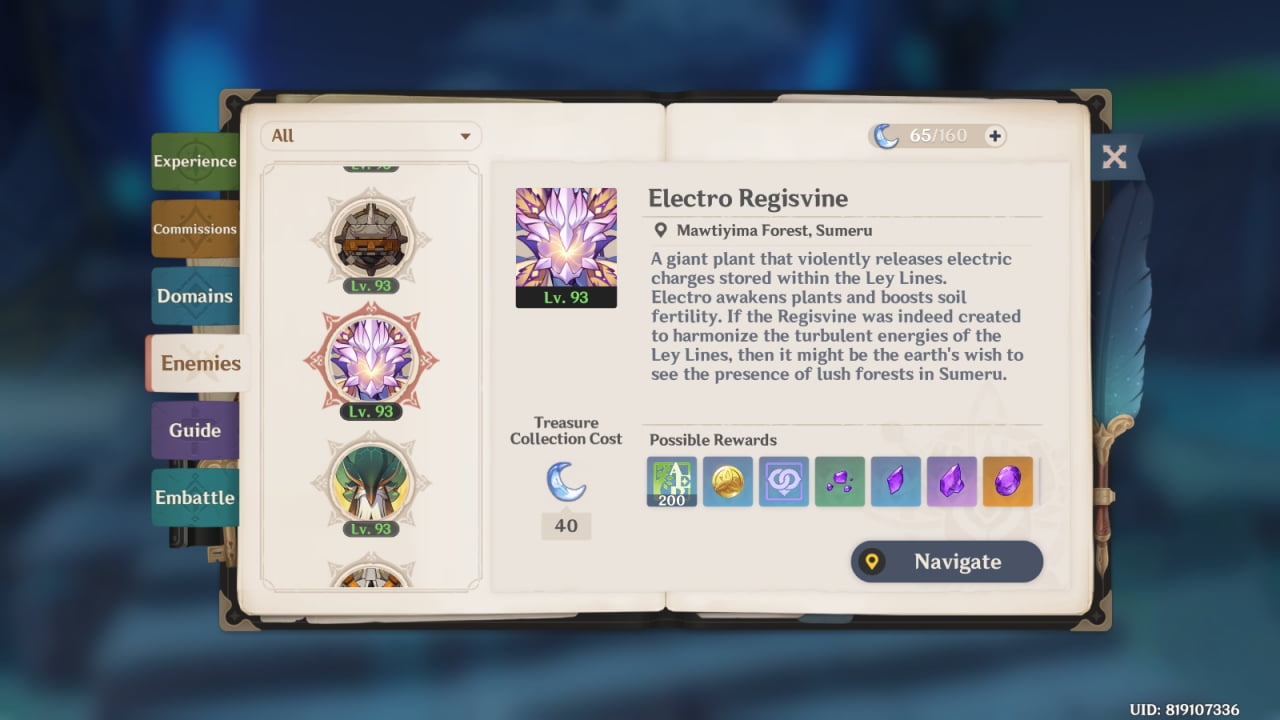Click the blue amethyst fragment reward icon
1280x720 pixels.
point(896,482)
